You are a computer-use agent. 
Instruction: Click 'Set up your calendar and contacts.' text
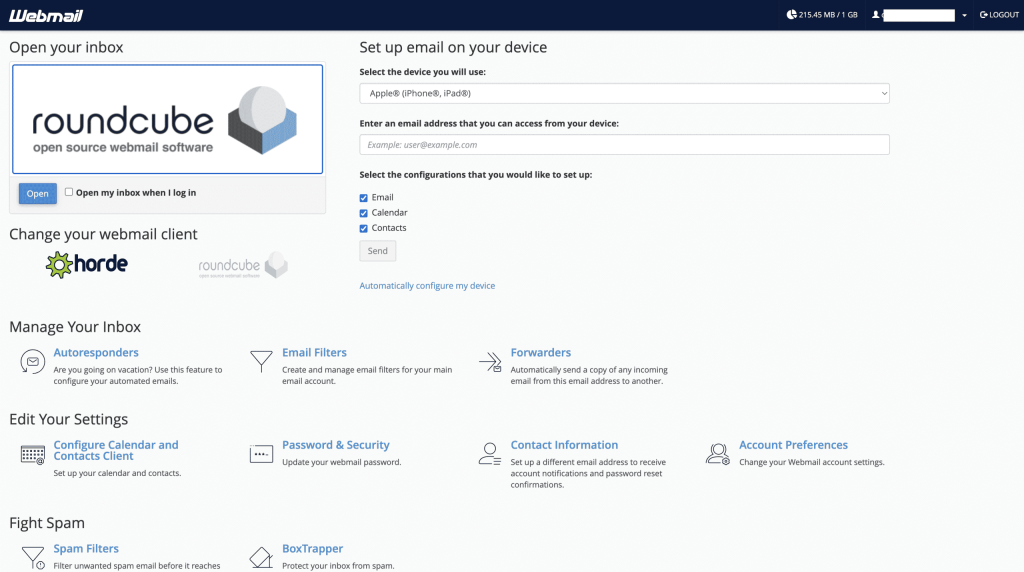click(x=118, y=473)
